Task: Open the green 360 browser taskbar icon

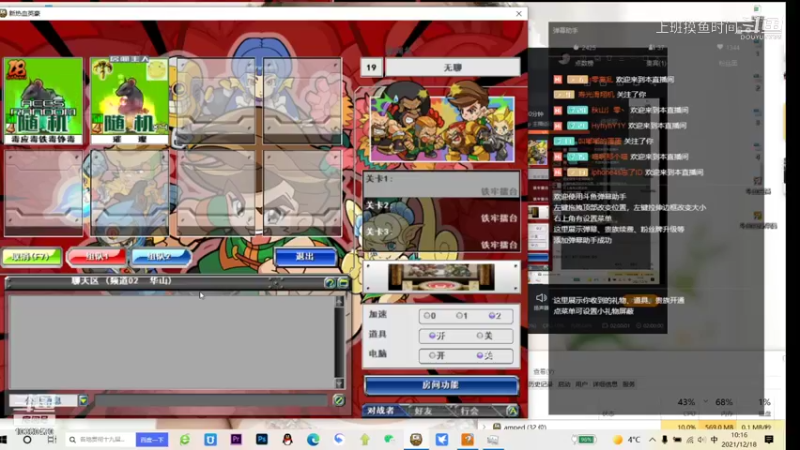Action: click(x=185, y=439)
